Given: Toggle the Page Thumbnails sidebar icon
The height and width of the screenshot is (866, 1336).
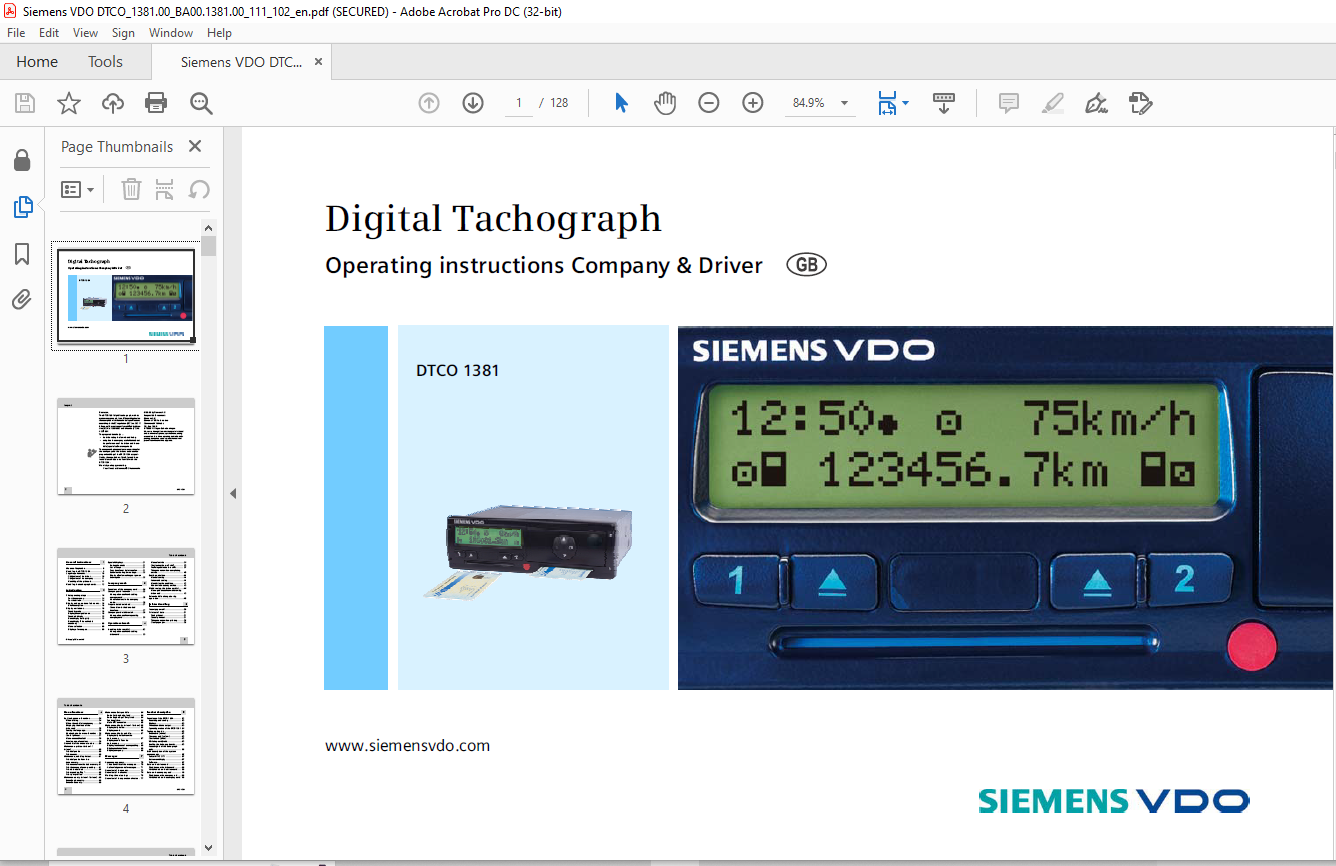Looking at the screenshot, I should pos(22,207).
